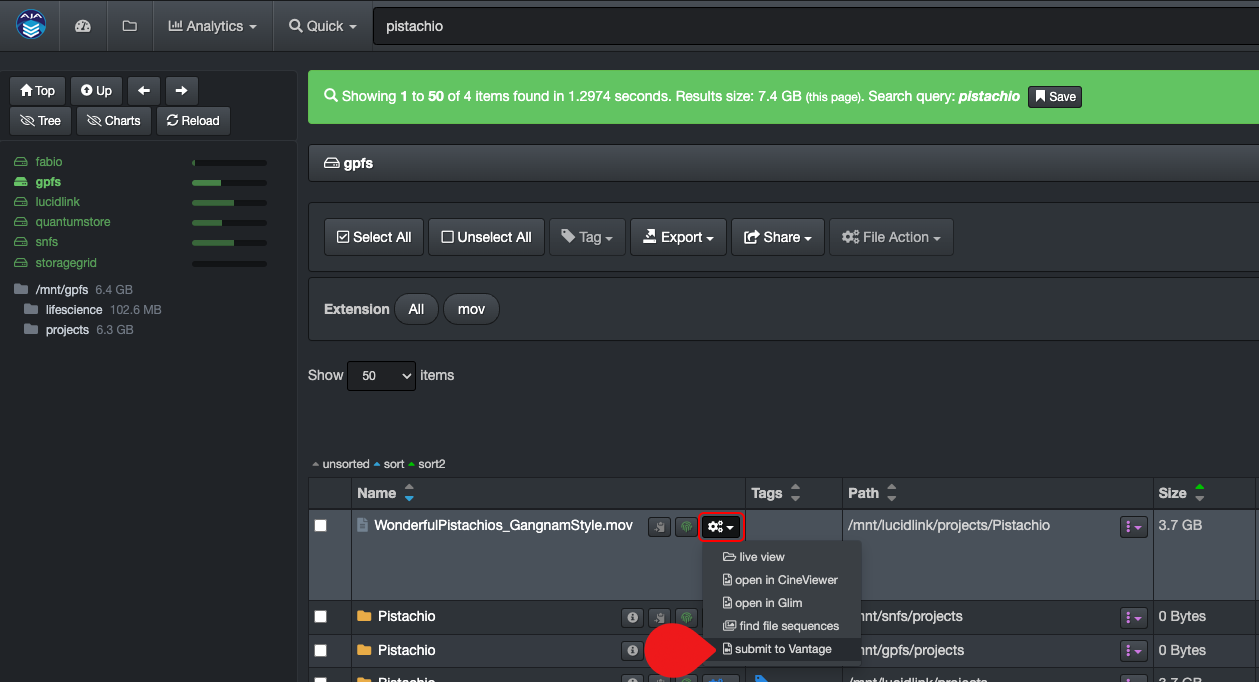Open the info icon for the first Pistachio folder
This screenshot has width=1259, height=682.
click(x=632, y=617)
